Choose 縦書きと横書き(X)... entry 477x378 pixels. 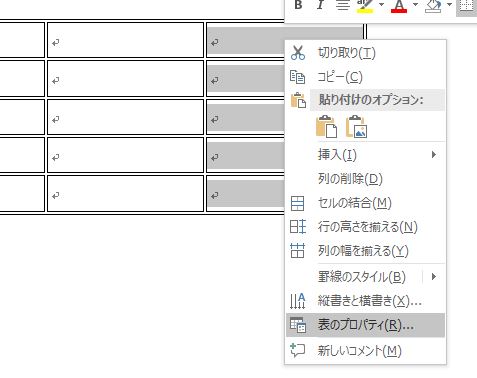[365, 301]
